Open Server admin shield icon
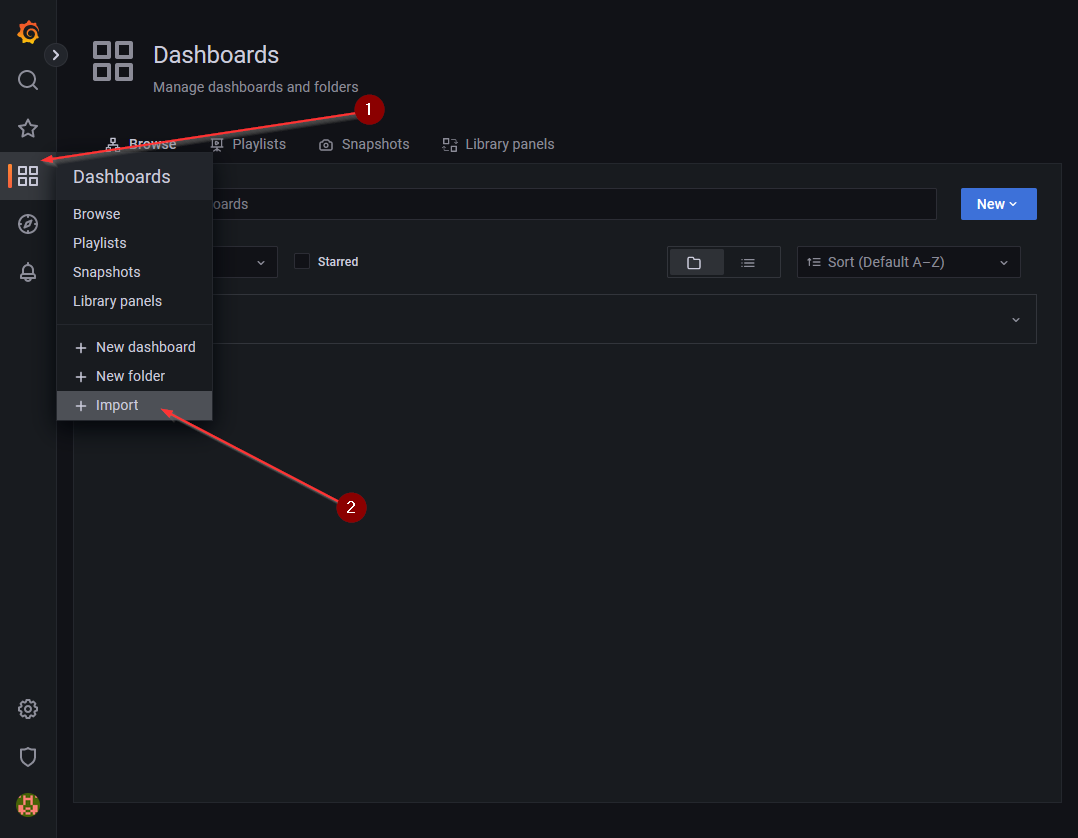The height and width of the screenshot is (838, 1078). (28, 757)
